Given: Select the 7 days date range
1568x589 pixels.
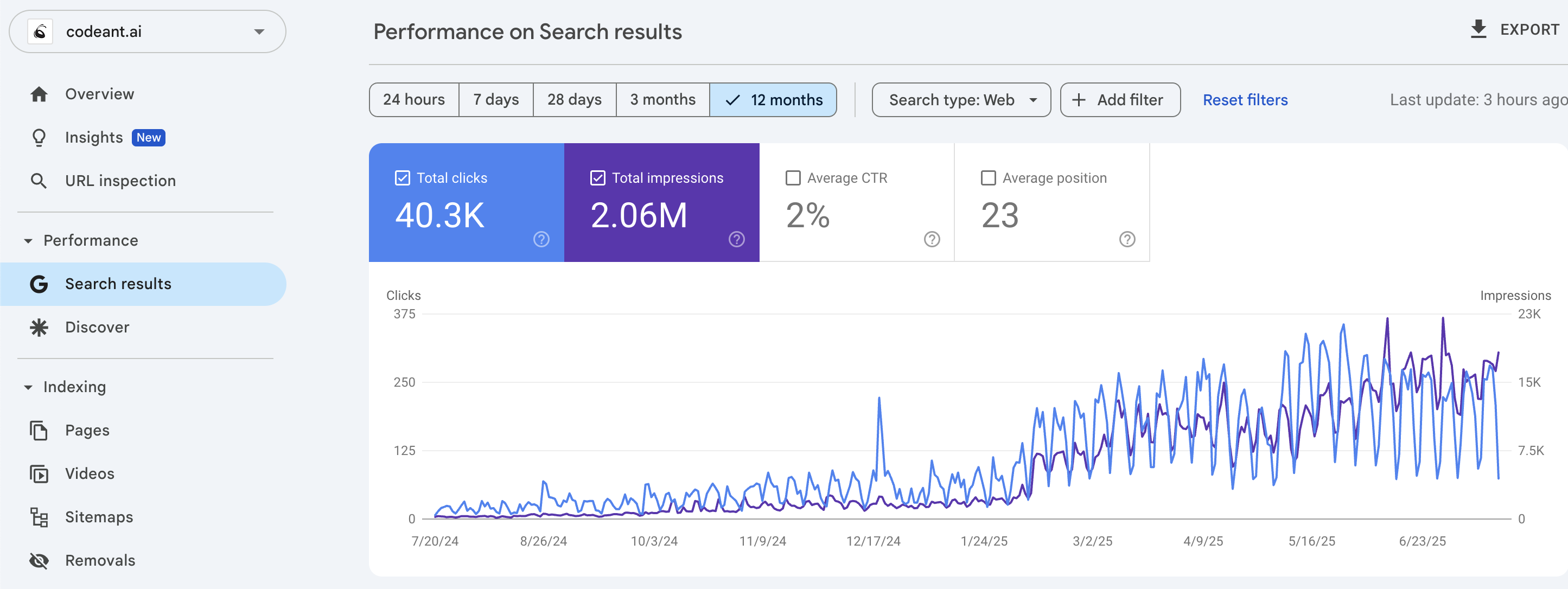Looking at the screenshot, I should [496, 100].
